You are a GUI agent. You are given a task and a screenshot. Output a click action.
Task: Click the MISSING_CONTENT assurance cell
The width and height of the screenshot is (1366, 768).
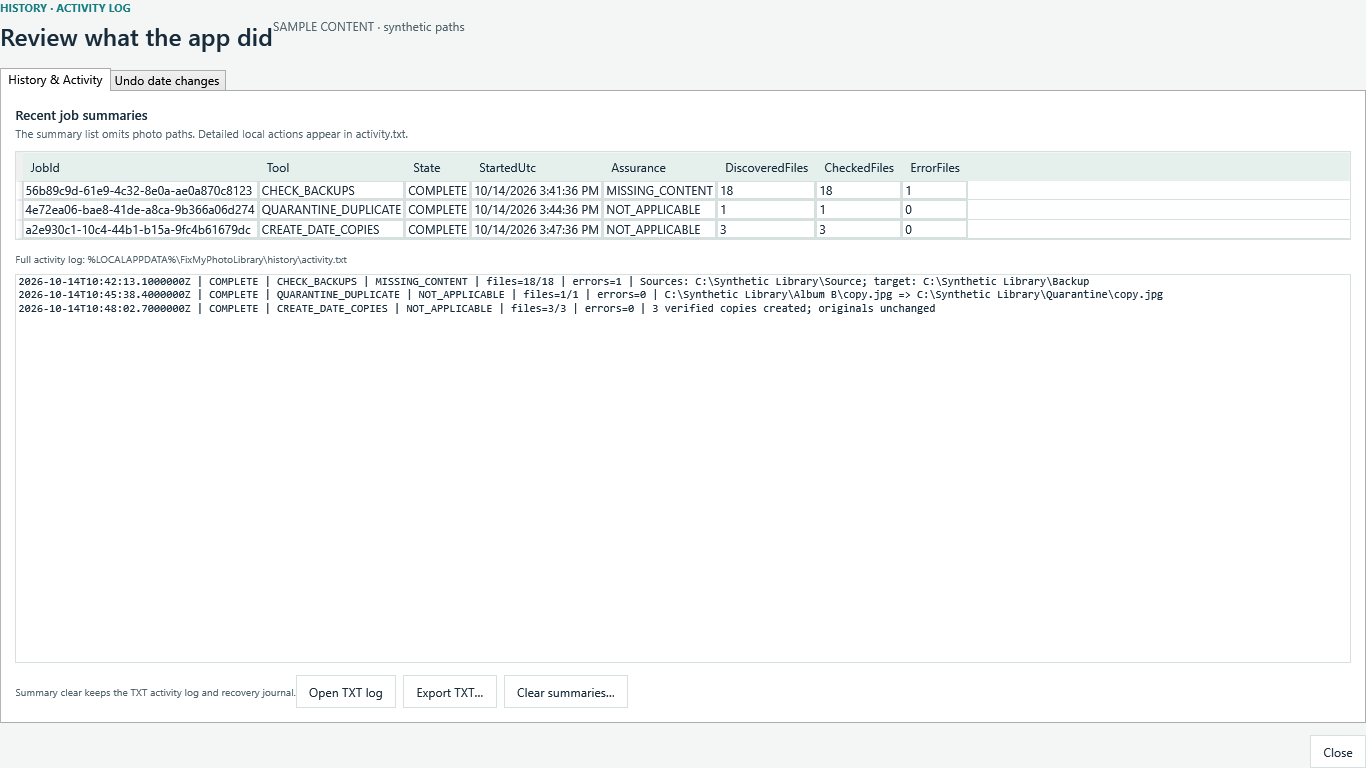660,190
